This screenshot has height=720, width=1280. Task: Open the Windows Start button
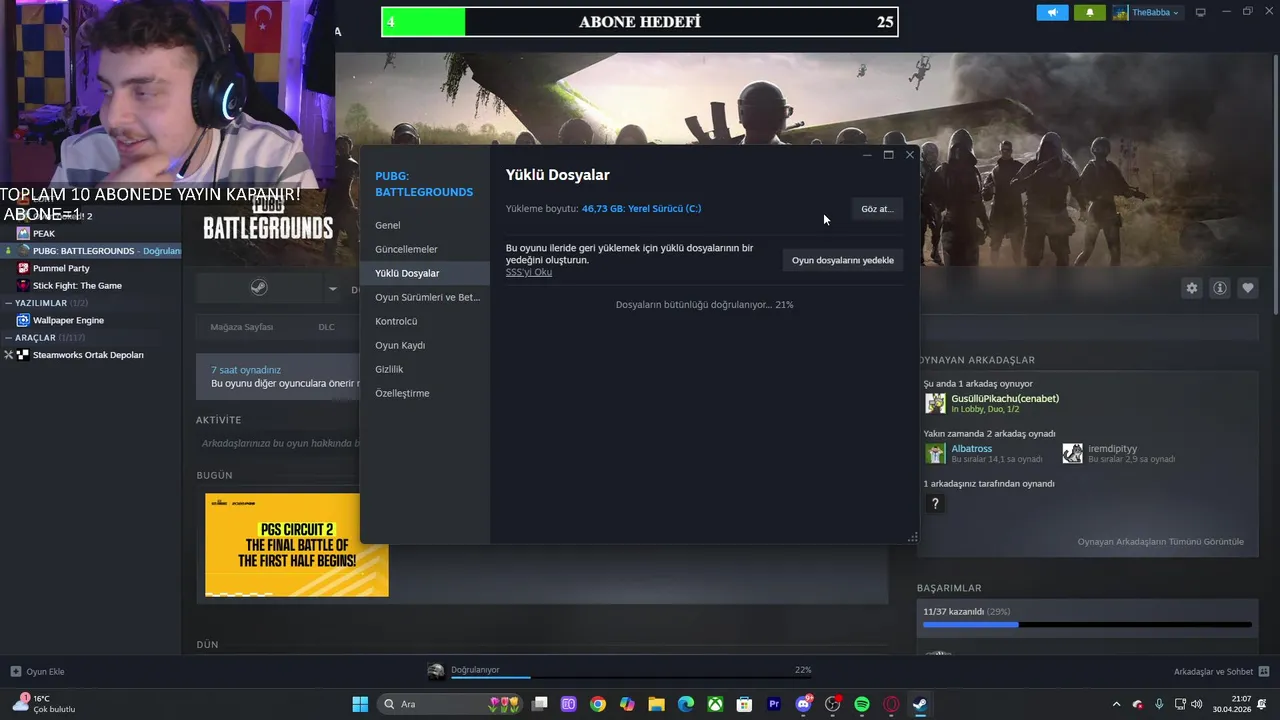[360, 704]
